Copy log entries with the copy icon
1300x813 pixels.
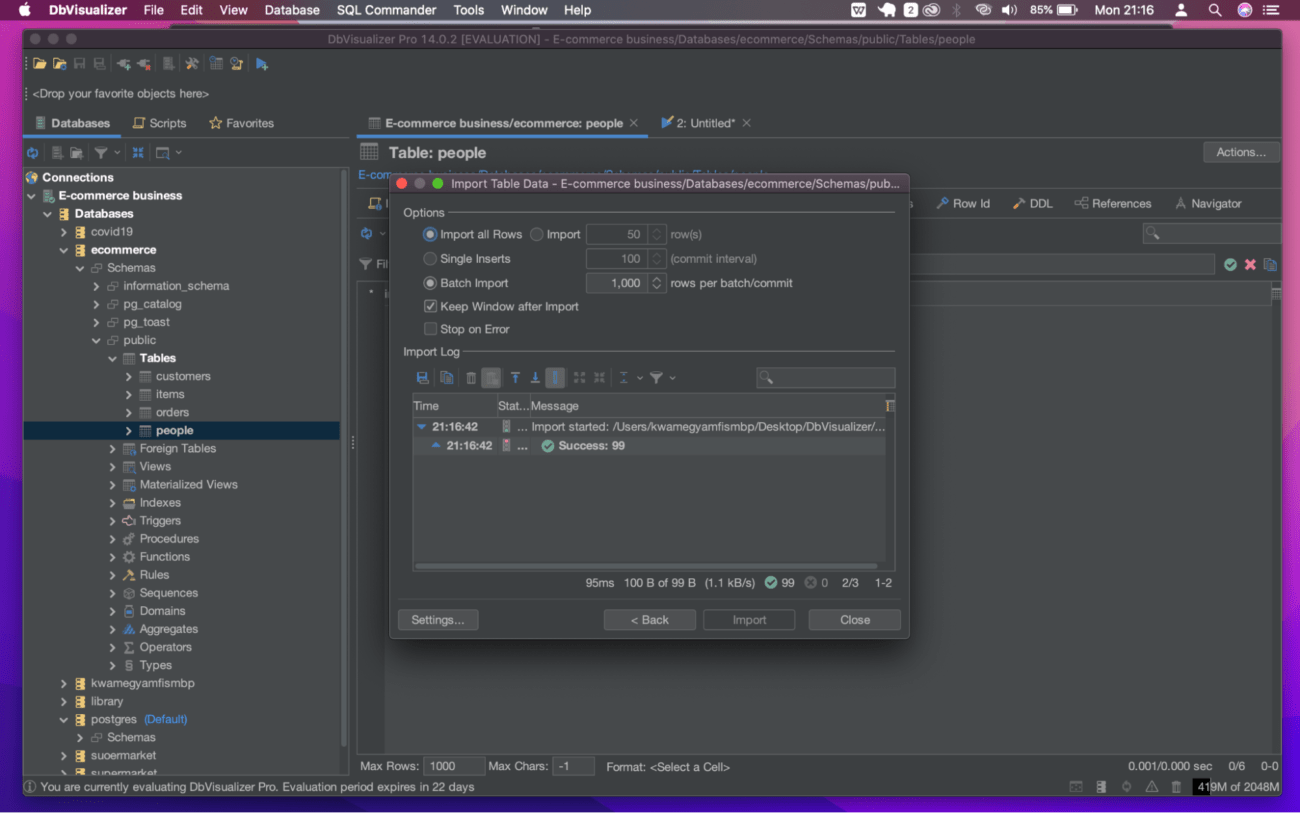pyautogui.click(x=447, y=378)
